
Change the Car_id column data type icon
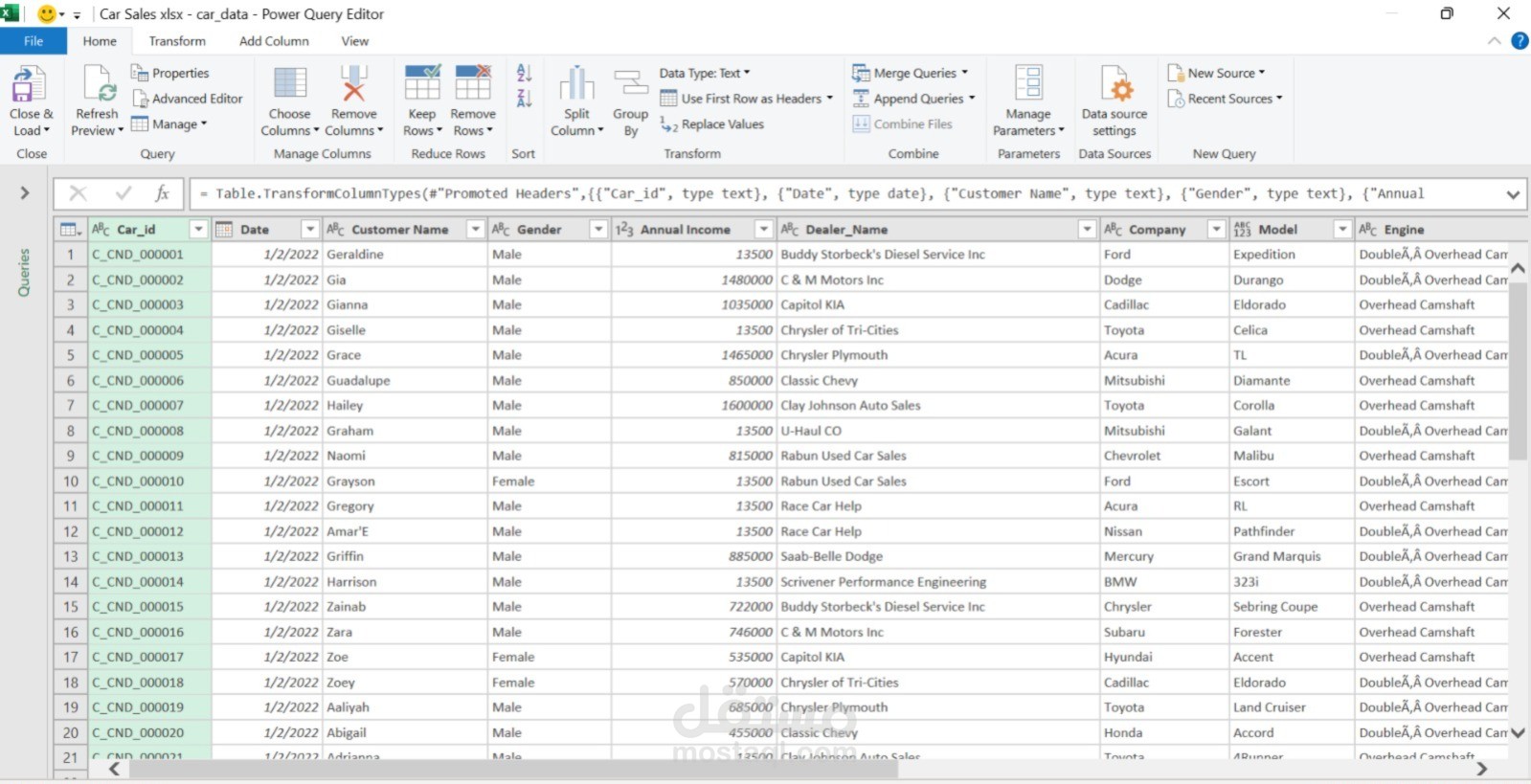(101, 230)
